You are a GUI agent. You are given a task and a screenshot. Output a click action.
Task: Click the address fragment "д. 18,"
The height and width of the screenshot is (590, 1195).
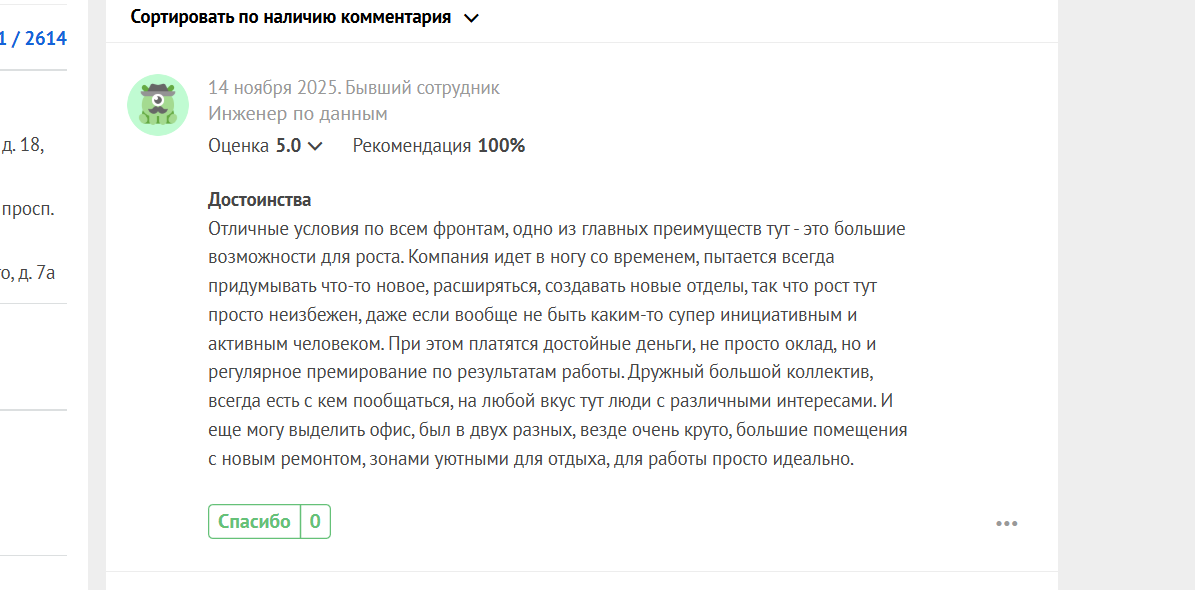pyautogui.click(x=22, y=144)
